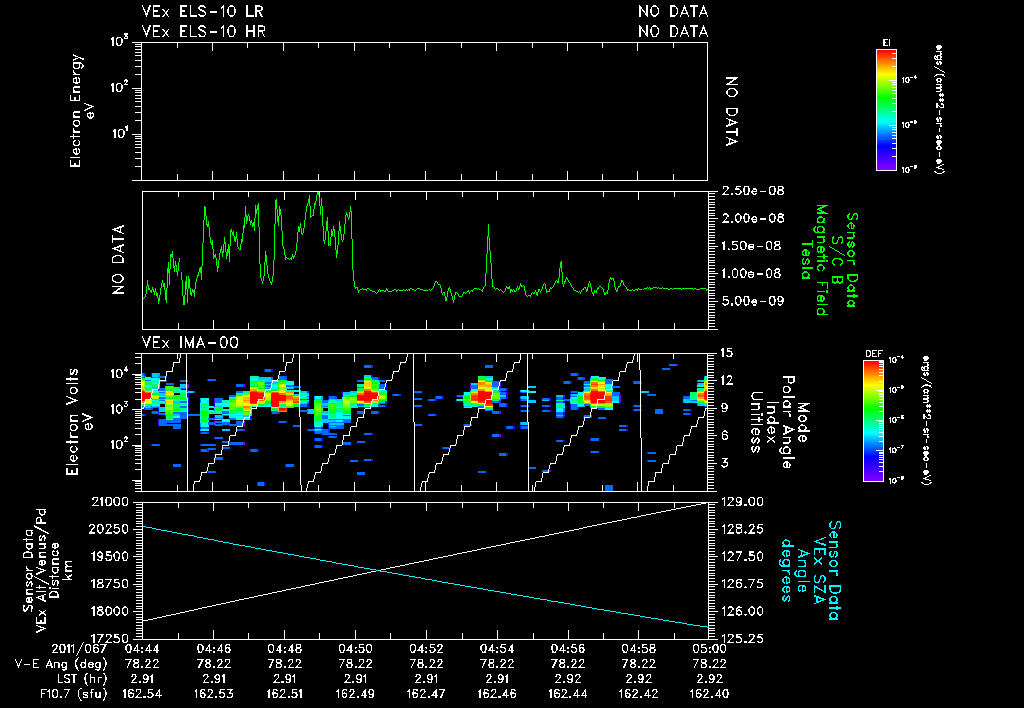Image resolution: width=1024 pixels, height=708 pixels.
Task: Click the 'VEx Alt/Venus/Pd Distance km' label
Action: tap(54, 570)
